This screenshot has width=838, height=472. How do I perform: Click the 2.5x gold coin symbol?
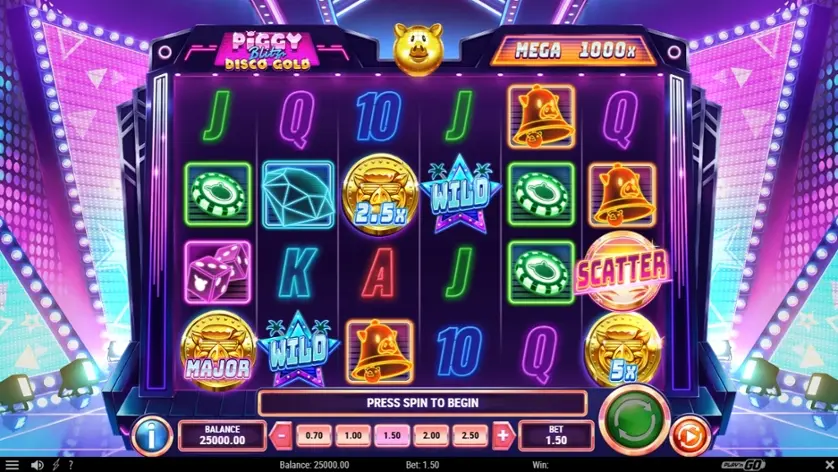[x=380, y=195]
